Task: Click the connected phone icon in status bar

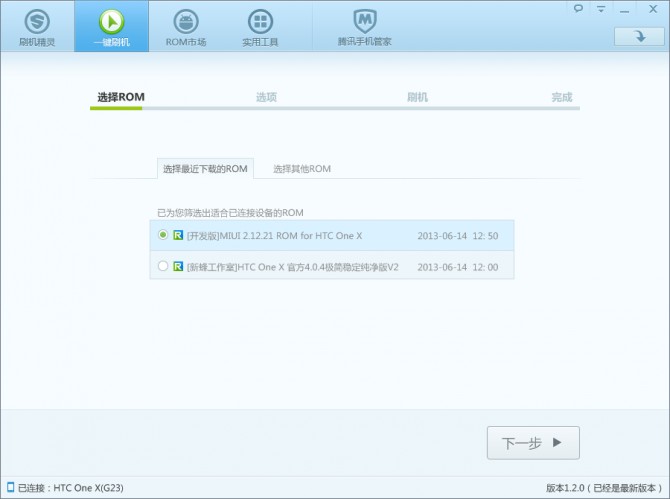Action: click(x=10, y=487)
